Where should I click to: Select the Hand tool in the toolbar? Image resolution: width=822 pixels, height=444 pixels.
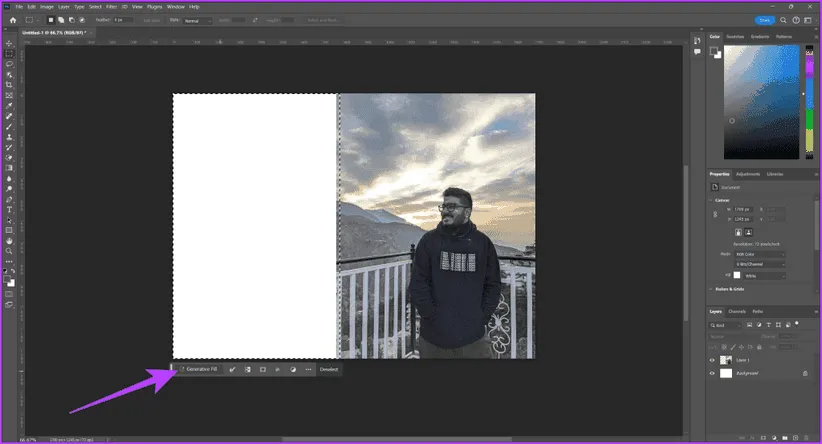[9, 241]
